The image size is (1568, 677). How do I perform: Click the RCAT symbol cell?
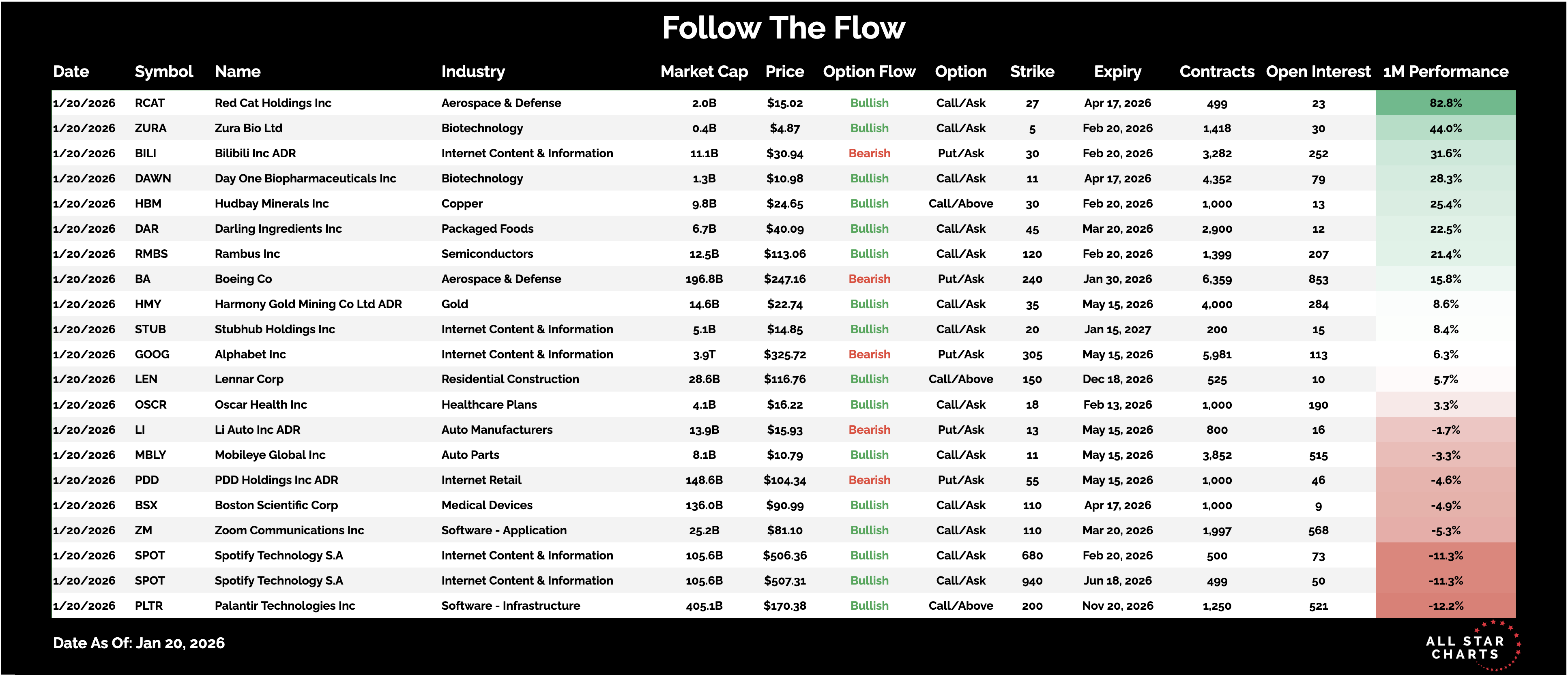point(150,103)
